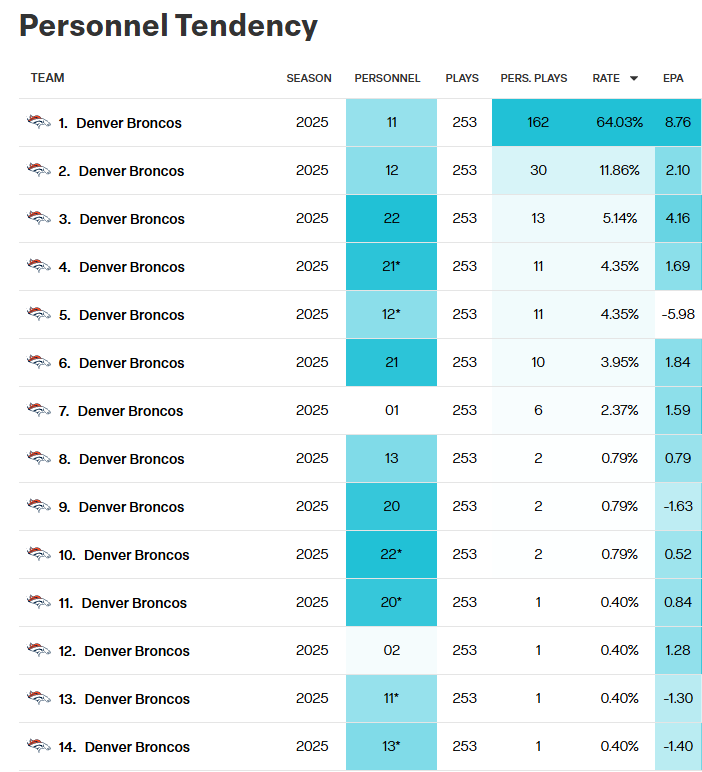Viewport: 702px width, 772px height.
Task: Click Broncos logo in row 14
Action: (x=38, y=746)
